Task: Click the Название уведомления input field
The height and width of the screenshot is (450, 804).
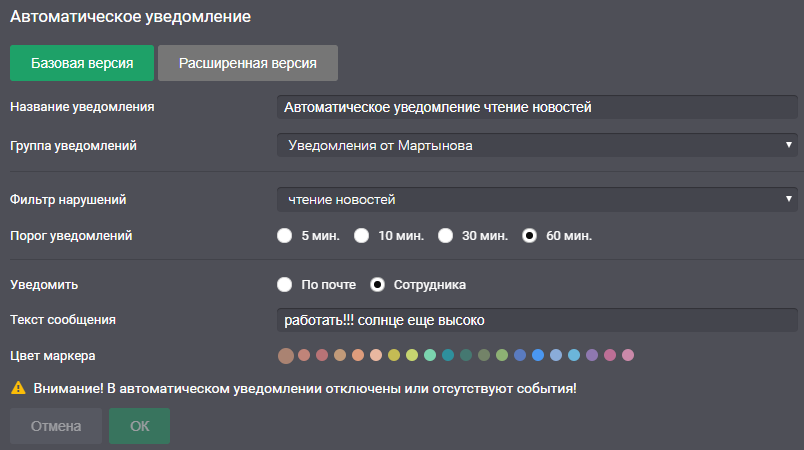Action: [x=537, y=107]
